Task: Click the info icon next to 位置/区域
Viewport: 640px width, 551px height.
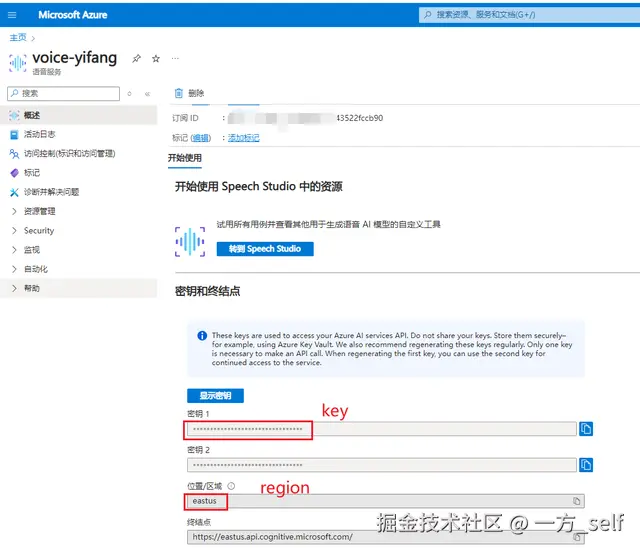Action: [231, 486]
